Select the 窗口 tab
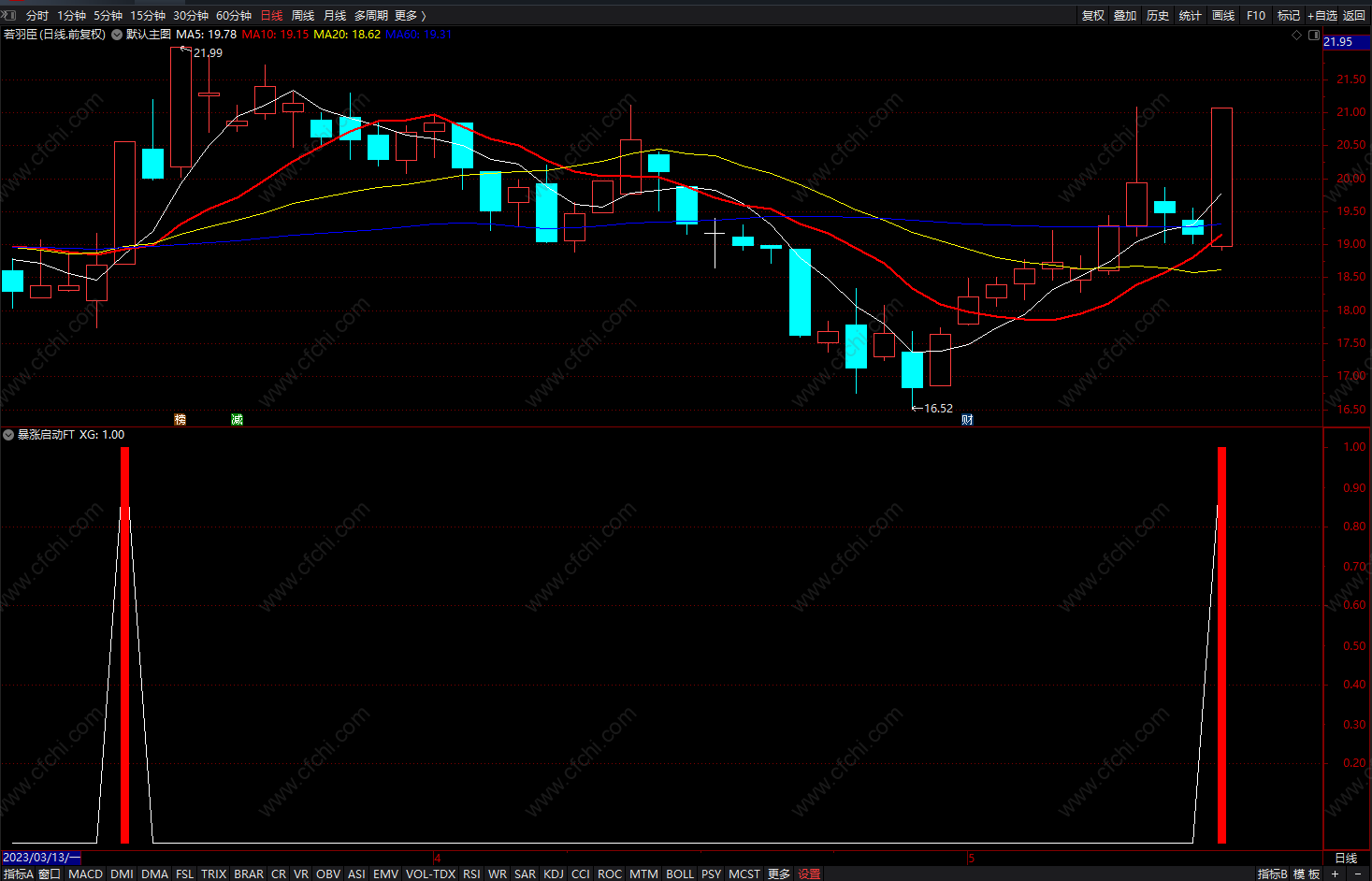1372x881 pixels. pyautogui.click(x=50, y=874)
